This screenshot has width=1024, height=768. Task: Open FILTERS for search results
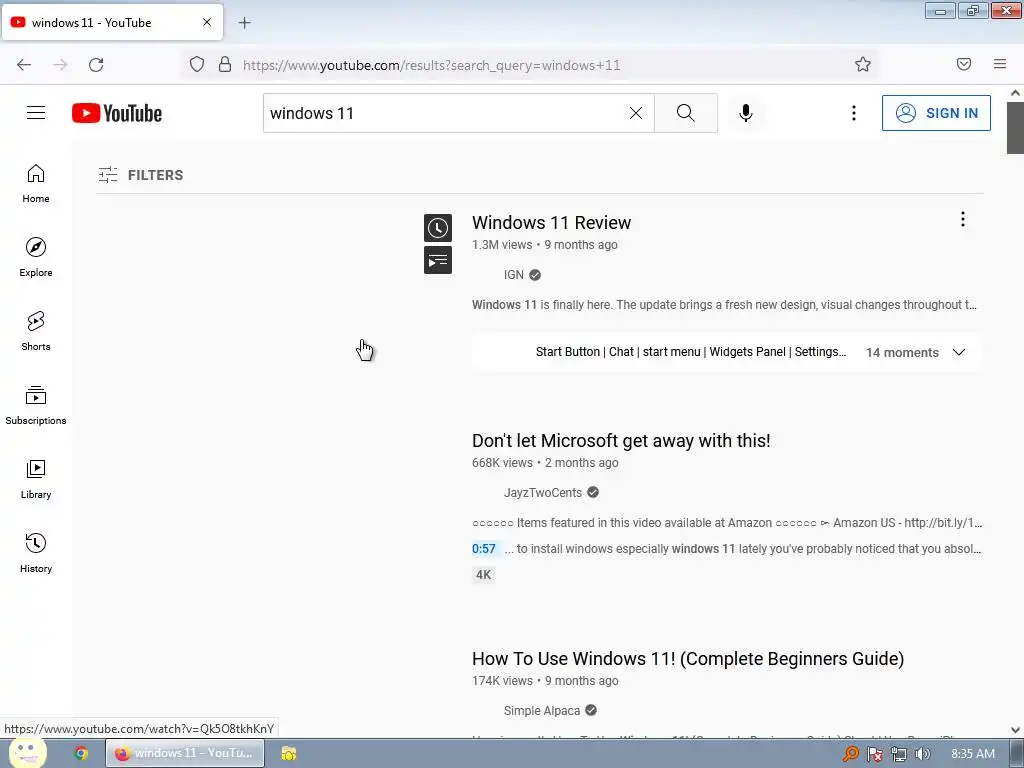pyautogui.click(x=141, y=175)
